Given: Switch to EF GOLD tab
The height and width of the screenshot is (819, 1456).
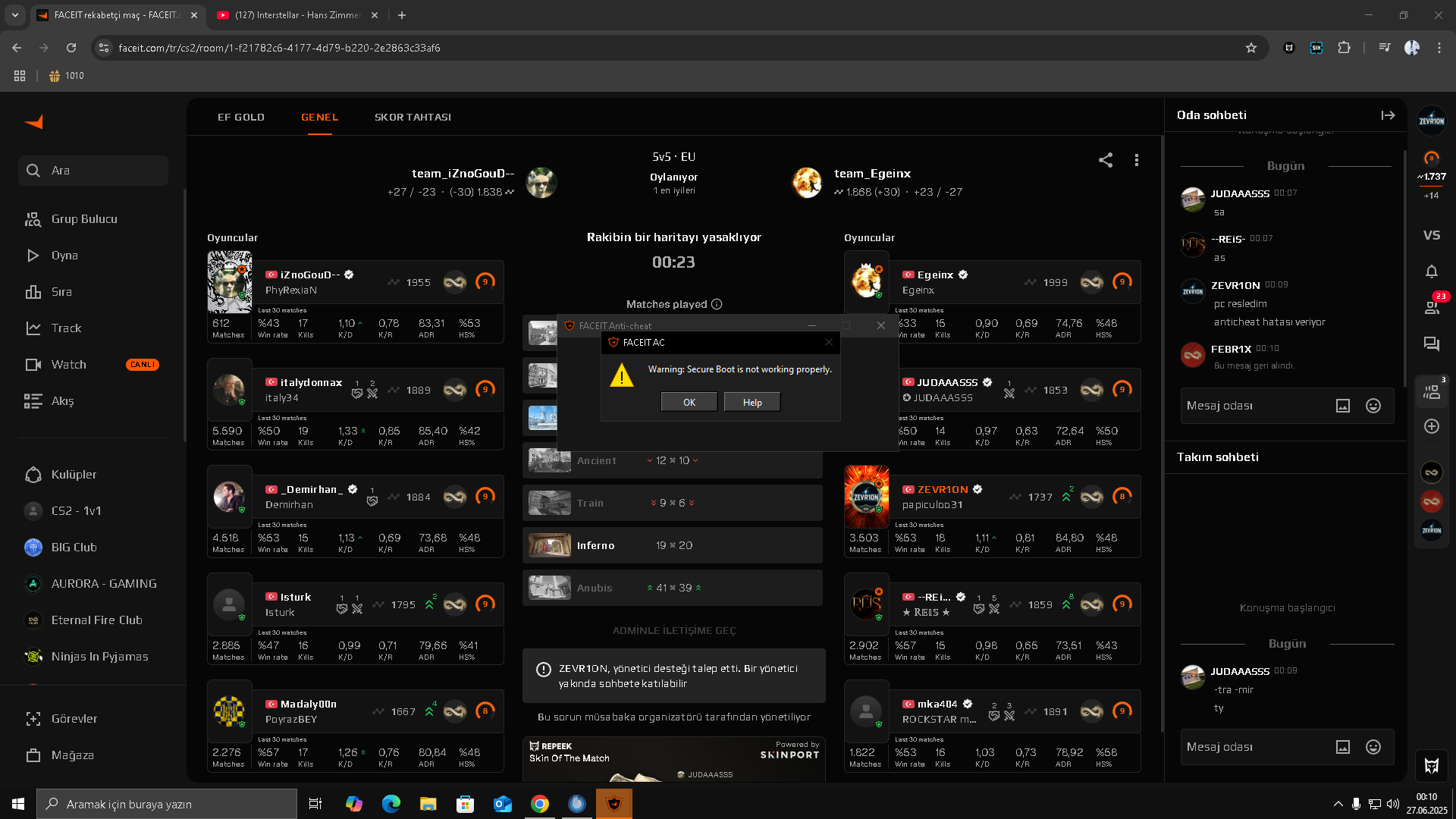Looking at the screenshot, I should click(x=241, y=118).
